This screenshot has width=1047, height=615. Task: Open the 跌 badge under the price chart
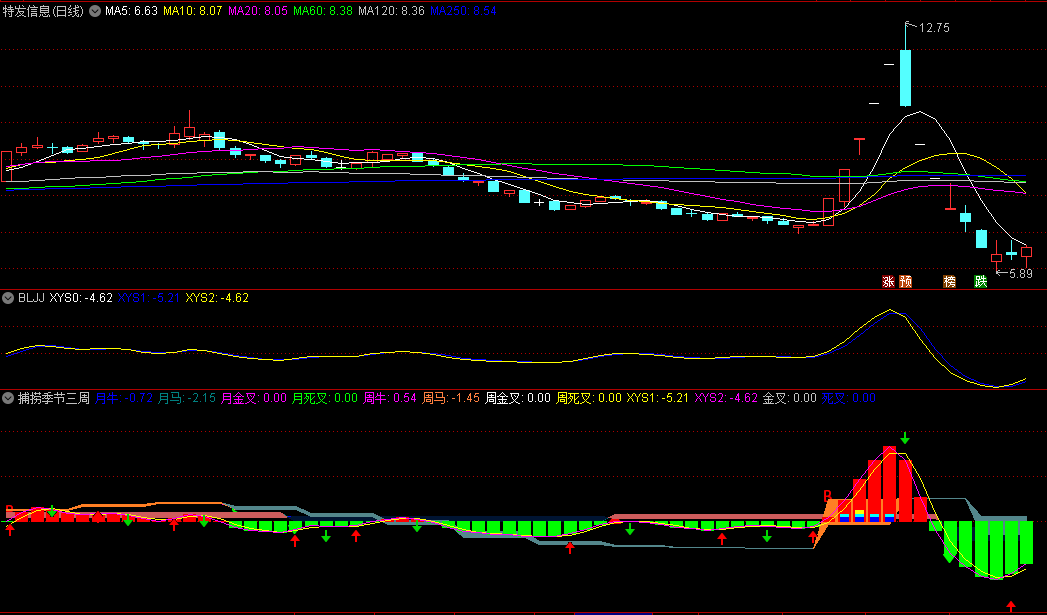980,282
